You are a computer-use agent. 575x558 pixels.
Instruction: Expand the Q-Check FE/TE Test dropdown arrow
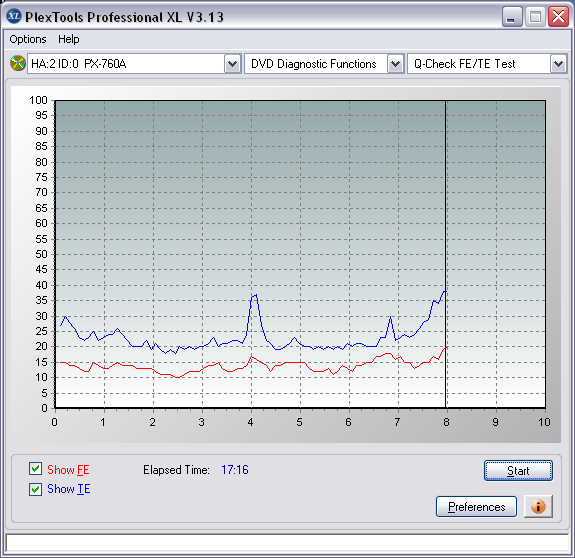(x=558, y=64)
